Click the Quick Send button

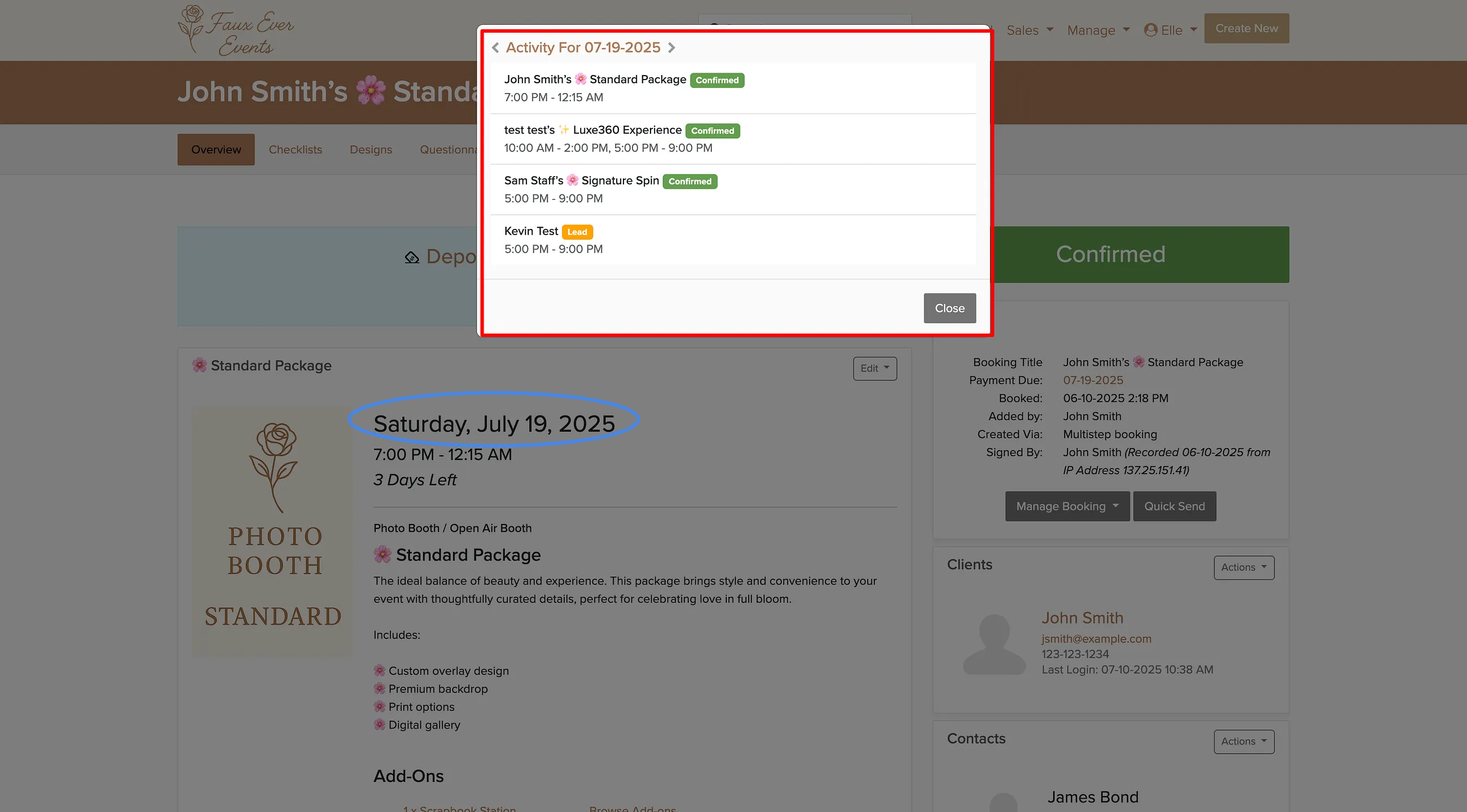[1174, 506]
